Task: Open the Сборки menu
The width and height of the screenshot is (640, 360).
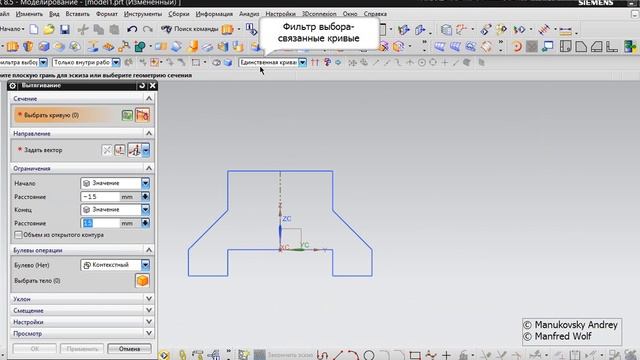Action: pyautogui.click(x=179, y=14)
